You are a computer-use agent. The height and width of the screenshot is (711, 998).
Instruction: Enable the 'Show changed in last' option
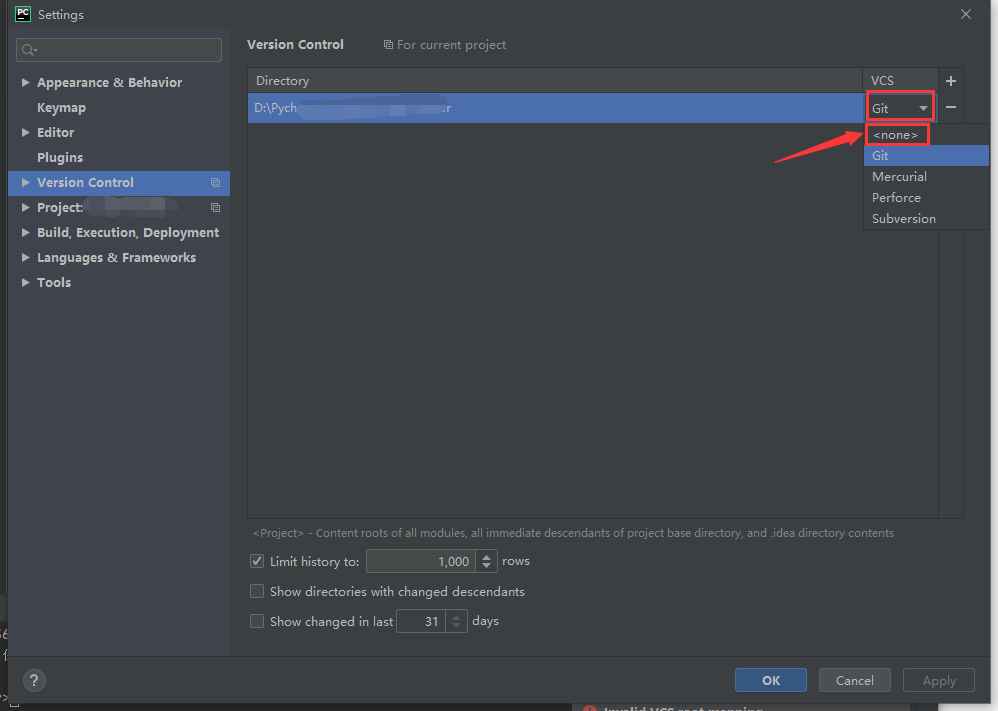click(257, 621)
